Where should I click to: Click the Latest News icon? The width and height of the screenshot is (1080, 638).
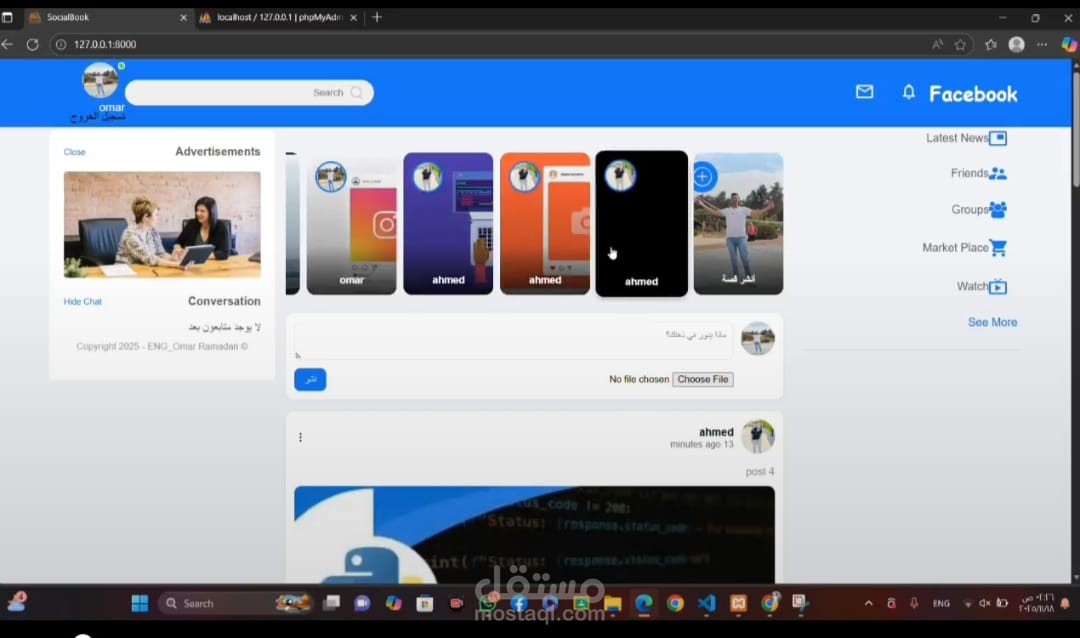point(997,137)
